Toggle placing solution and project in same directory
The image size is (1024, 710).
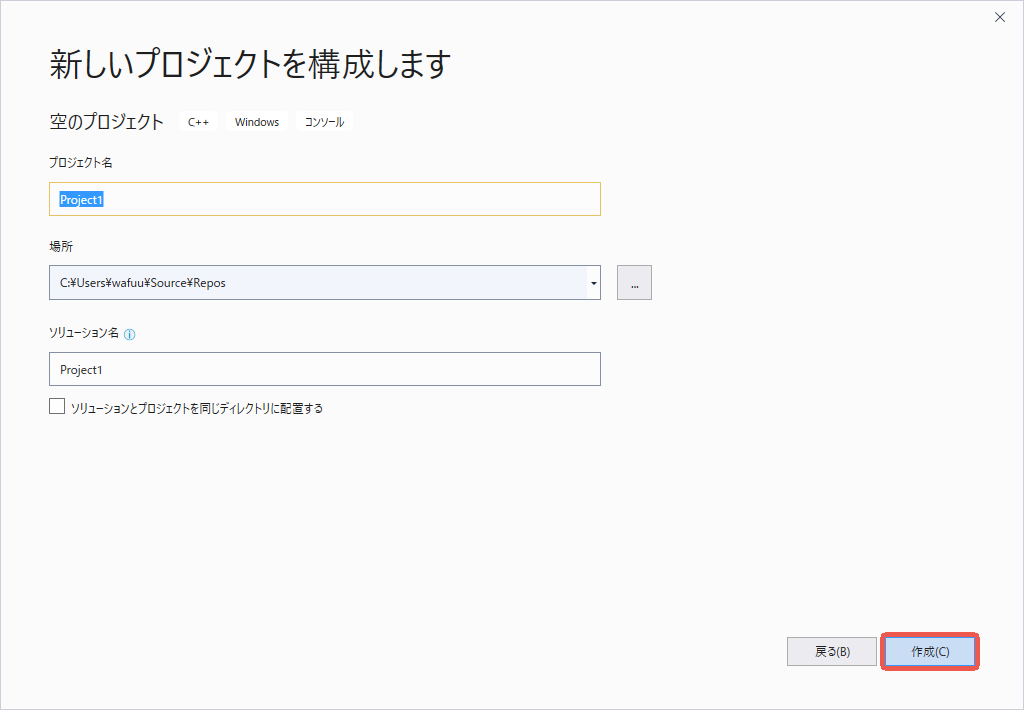[57, 407]
